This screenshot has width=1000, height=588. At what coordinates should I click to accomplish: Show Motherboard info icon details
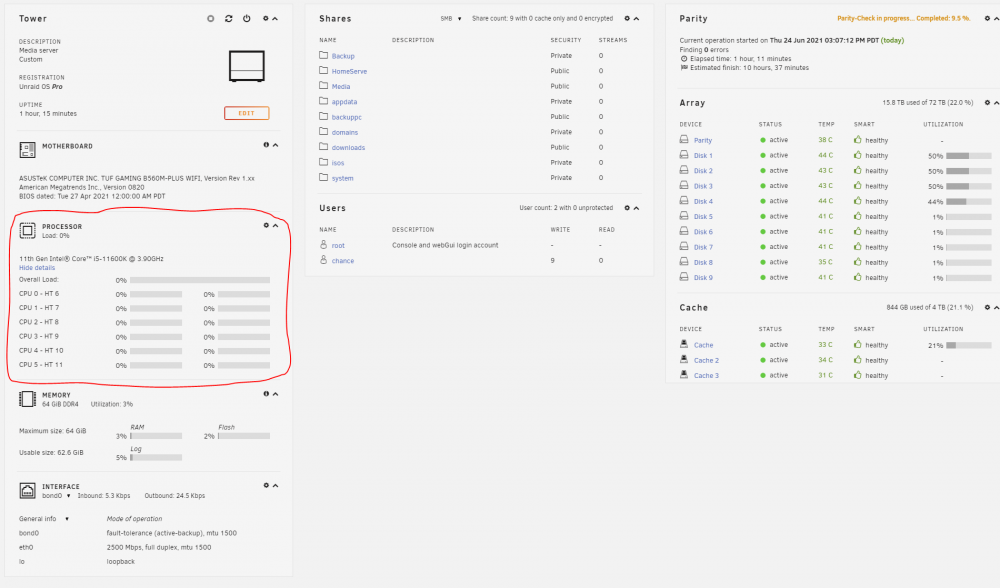(x=266, y=145)
